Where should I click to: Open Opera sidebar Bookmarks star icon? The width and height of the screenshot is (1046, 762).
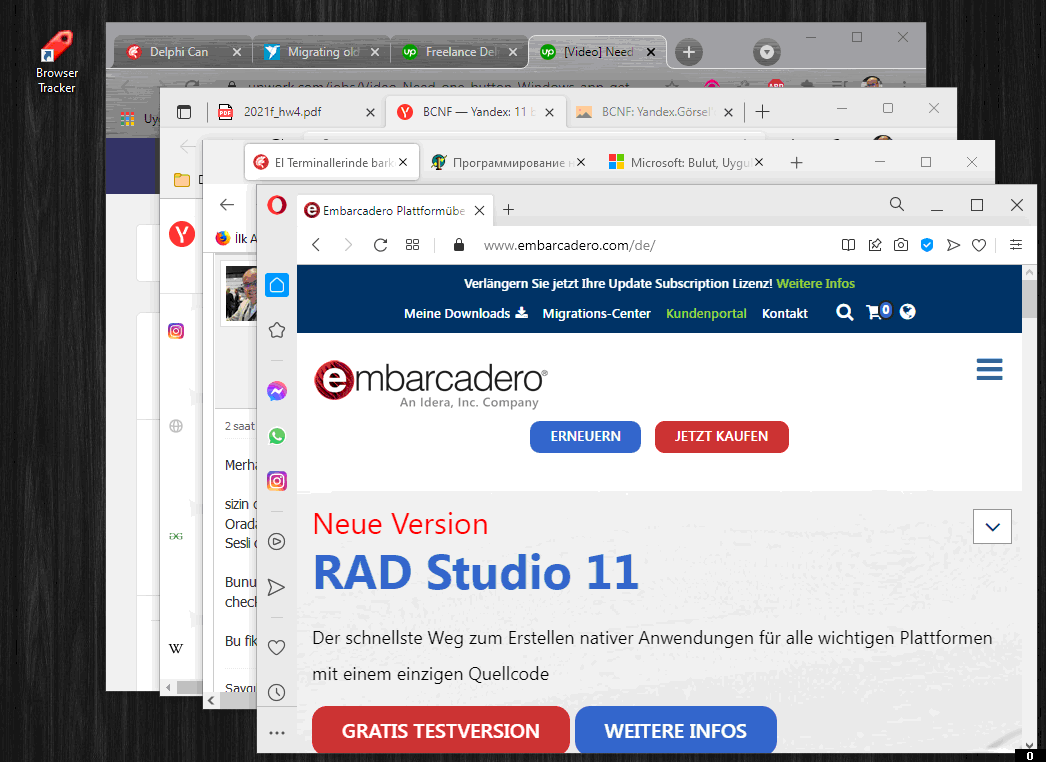[277, 330]
